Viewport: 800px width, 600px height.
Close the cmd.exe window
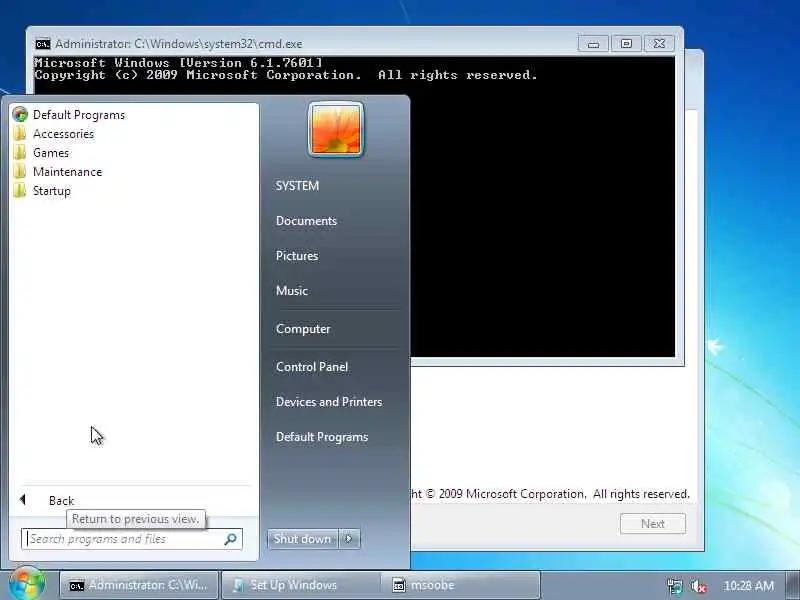(x=659, y=43)
